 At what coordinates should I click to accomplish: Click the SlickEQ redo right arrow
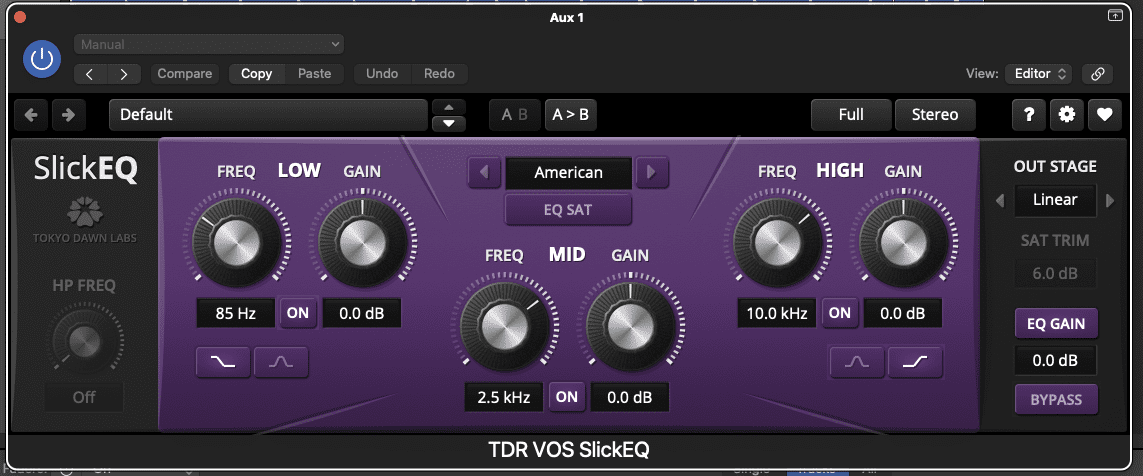click(69, 114)
